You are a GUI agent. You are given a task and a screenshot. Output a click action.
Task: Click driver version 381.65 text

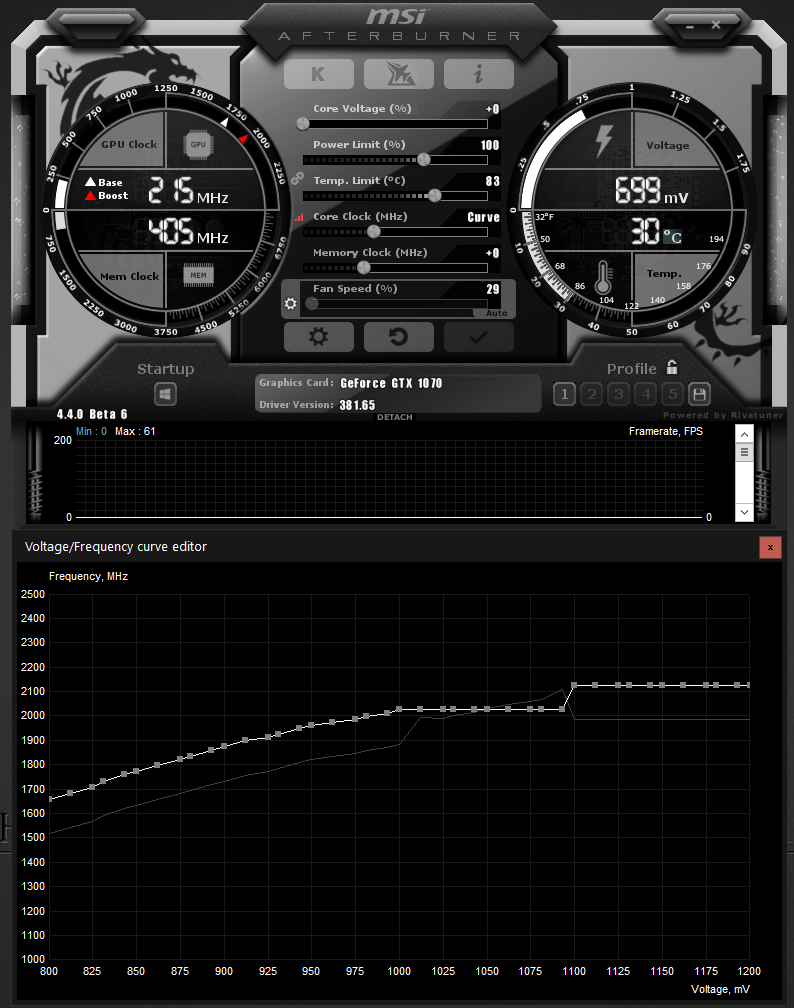click(357, 405)
